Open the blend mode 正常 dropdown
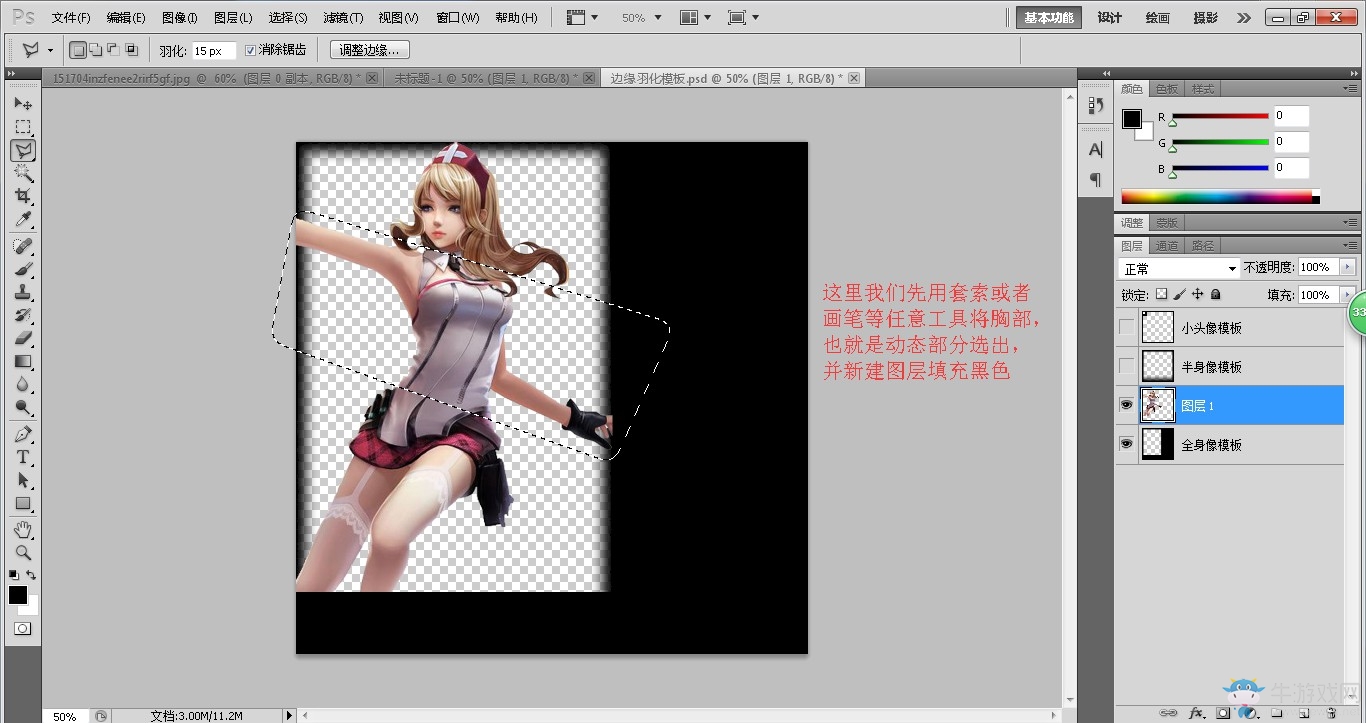The width and height of the screenshot is (1366, 723). (x=1179, y=269)
